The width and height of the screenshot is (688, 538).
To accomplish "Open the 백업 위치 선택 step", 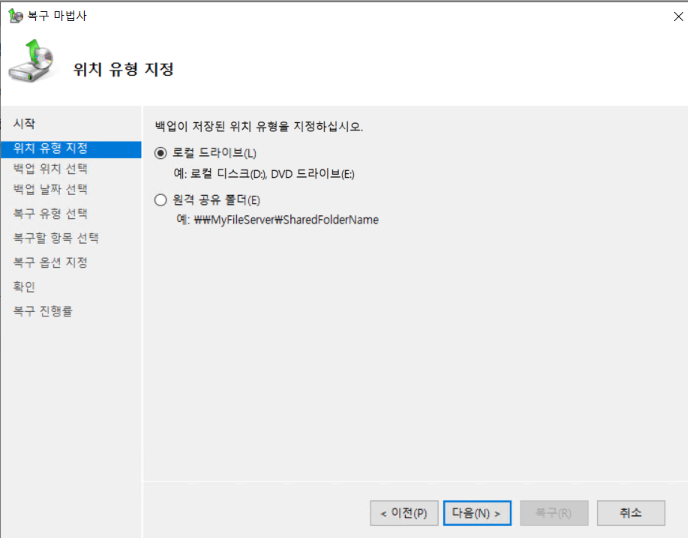I will [50, 169].
